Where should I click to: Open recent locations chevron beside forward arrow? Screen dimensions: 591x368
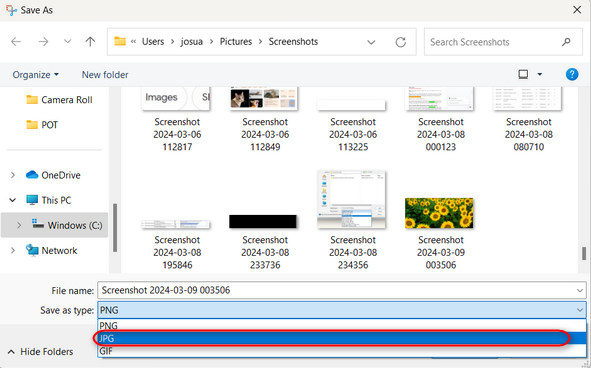point(67,41)
